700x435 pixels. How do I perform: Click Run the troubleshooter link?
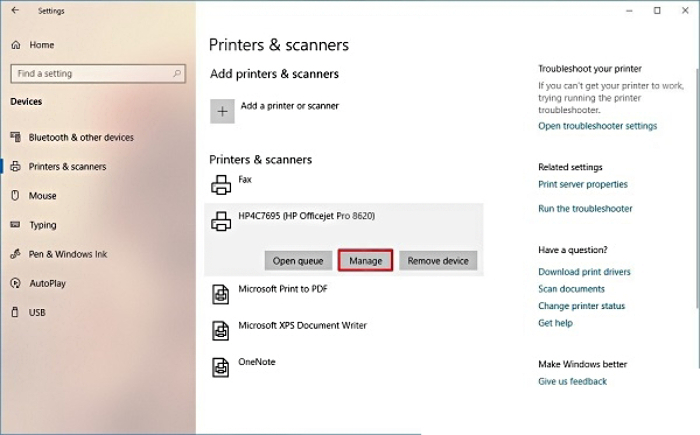coord(585,208)
